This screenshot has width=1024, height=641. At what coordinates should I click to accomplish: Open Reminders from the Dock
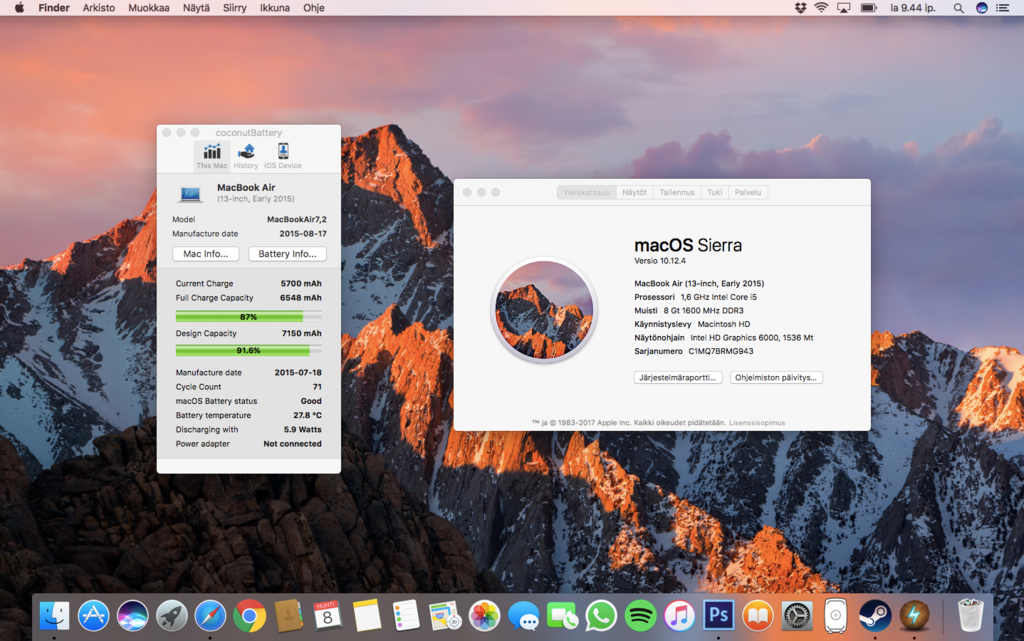(x=406, y=616)
